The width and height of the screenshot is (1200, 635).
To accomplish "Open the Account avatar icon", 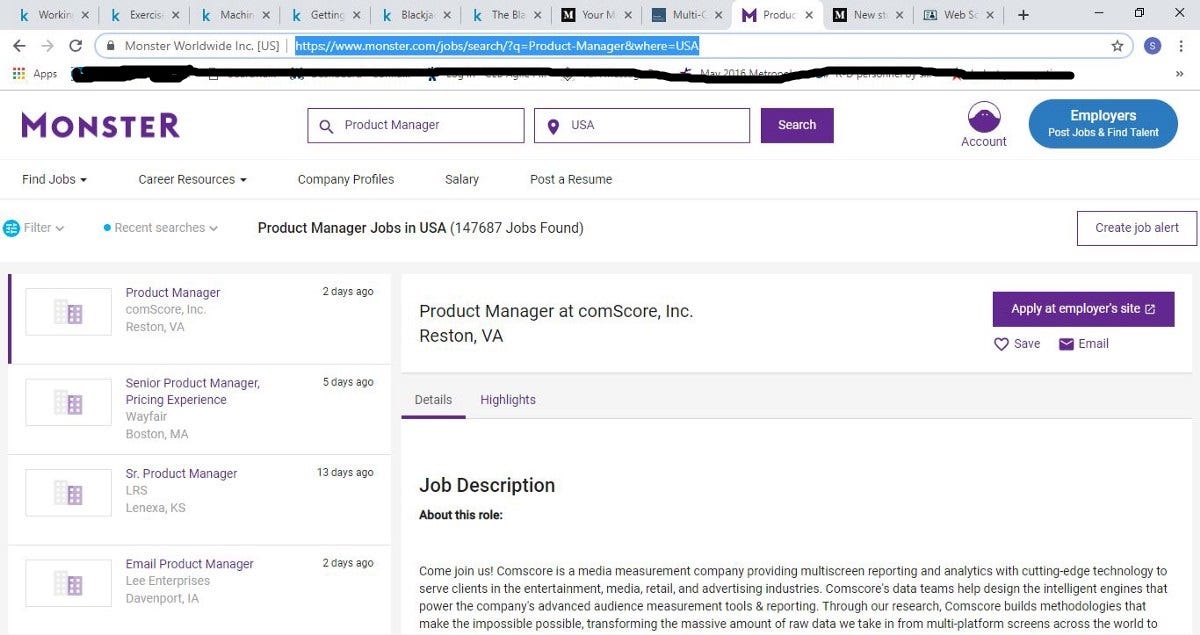I will tap(984, 118).
